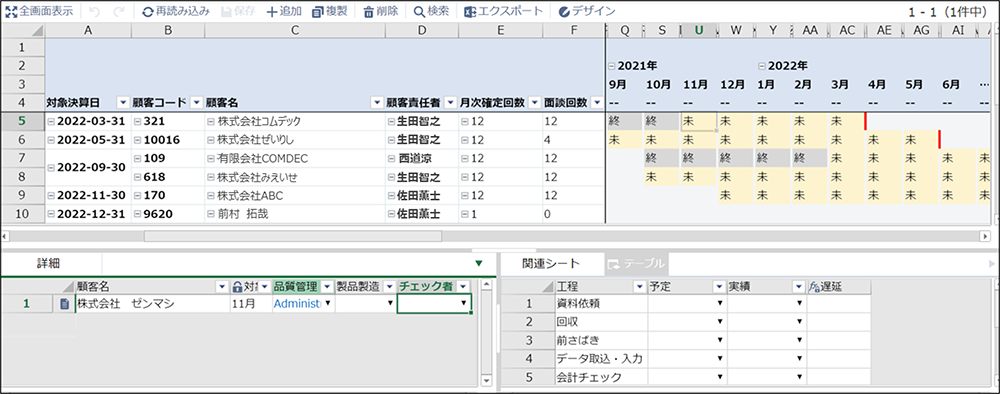Open 月次確定回数 column filter dropdown
This screenshot has width=1000, height=394.
(534, 103)
